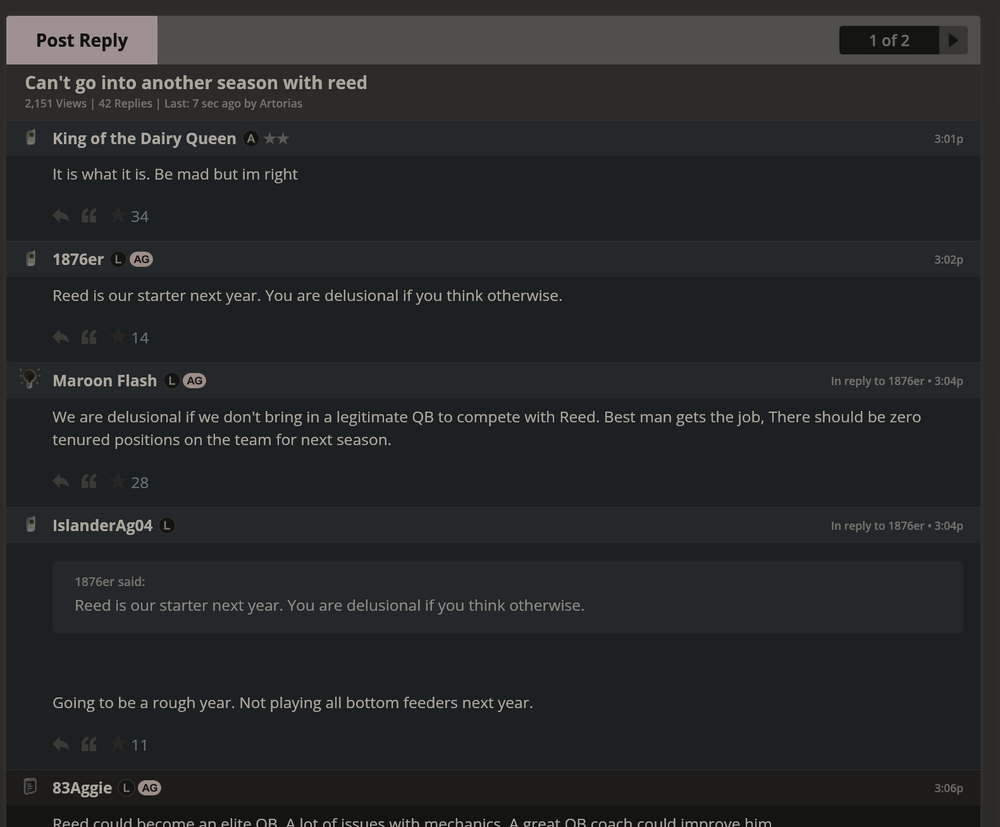This screenshot has height=827, width=1000.
Task: Open the 83Aggie username link
Action: click(x=82, y=788)
